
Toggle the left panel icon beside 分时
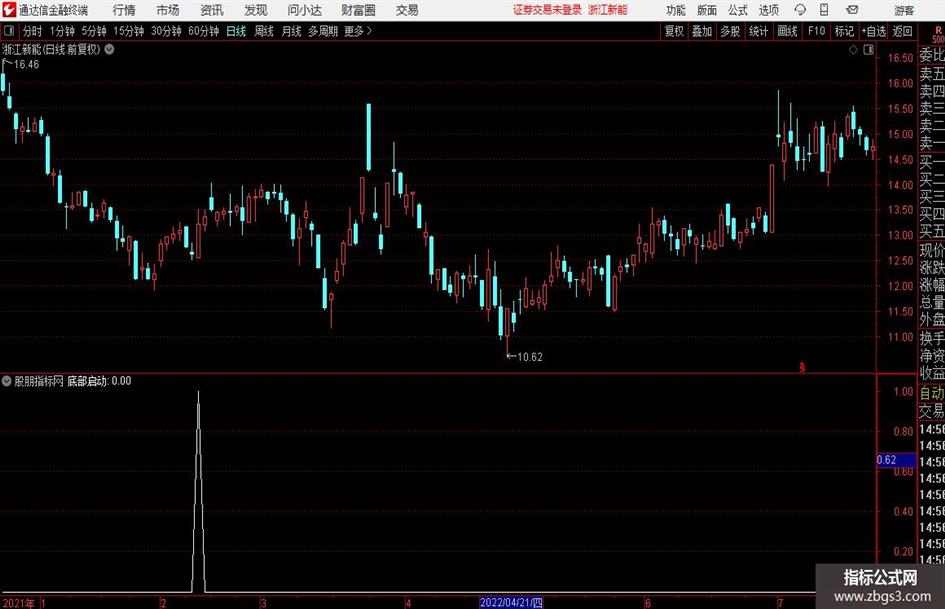(x=8, y=31)
